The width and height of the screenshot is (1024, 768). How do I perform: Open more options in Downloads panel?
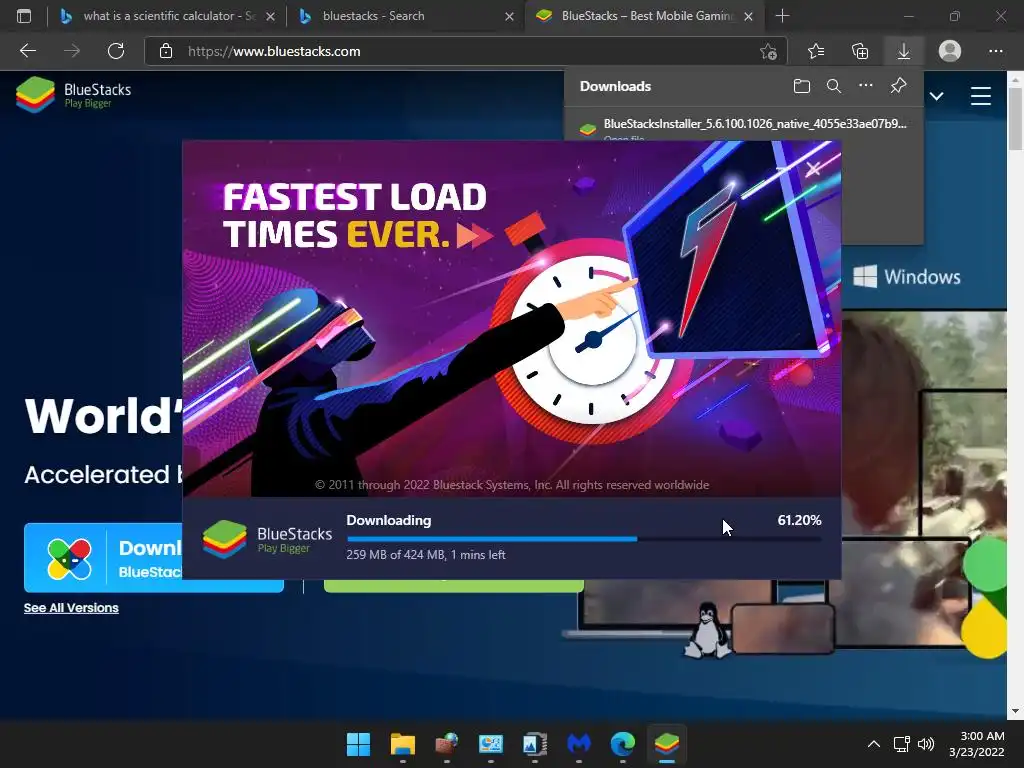[866, 86]
